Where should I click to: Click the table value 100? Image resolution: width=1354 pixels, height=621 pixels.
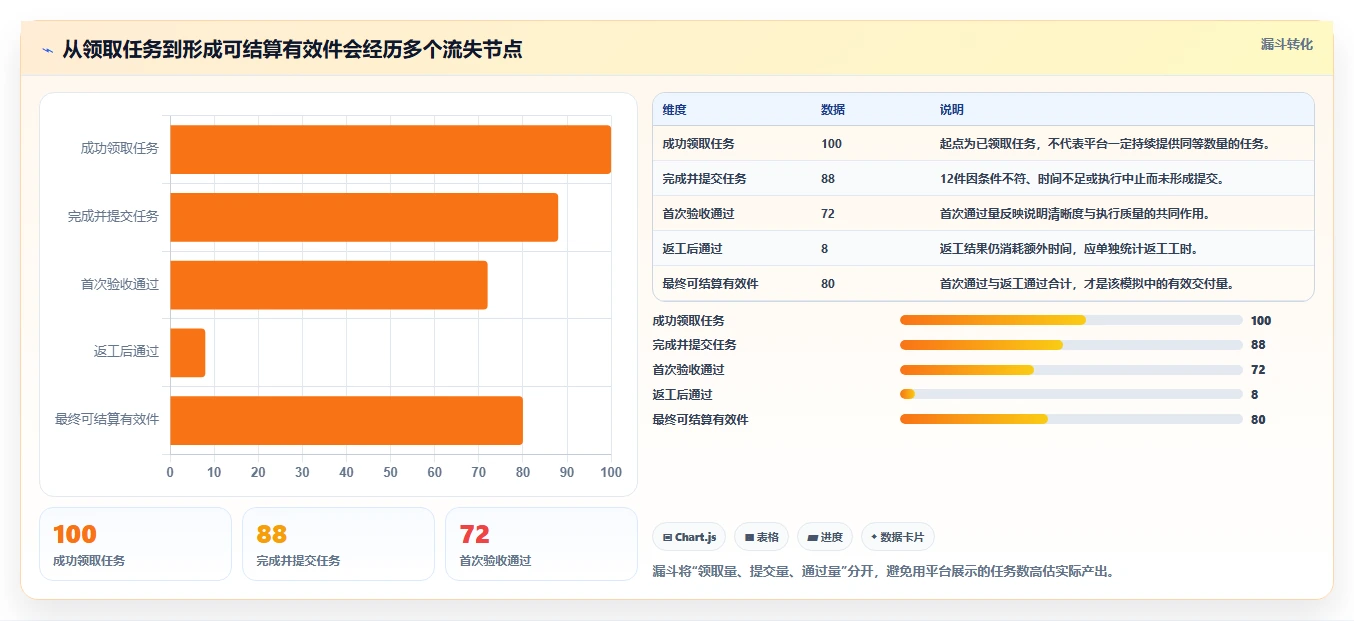pyautogui.click(x=831, y=144)
